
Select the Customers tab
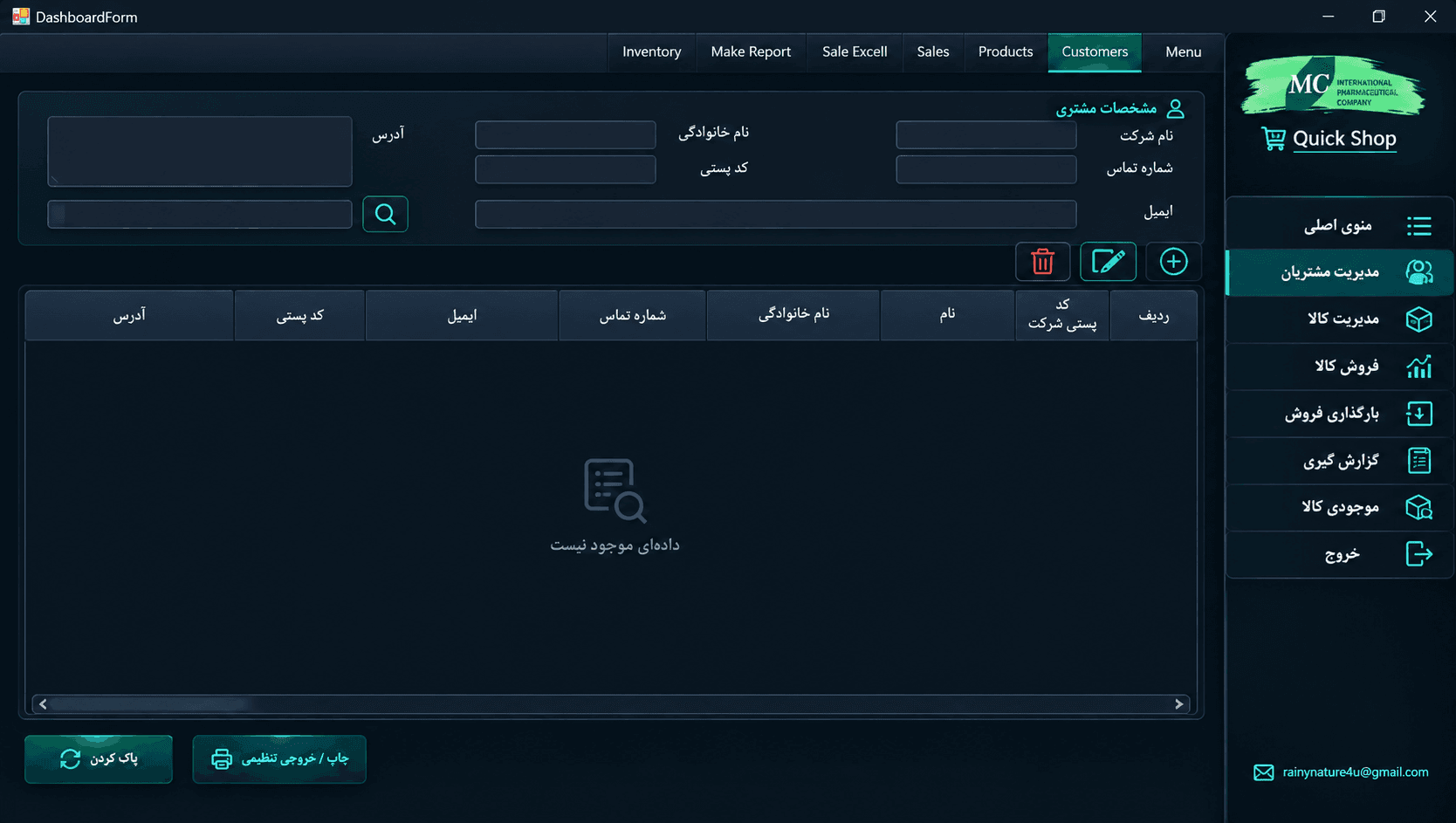point(1095,52)
